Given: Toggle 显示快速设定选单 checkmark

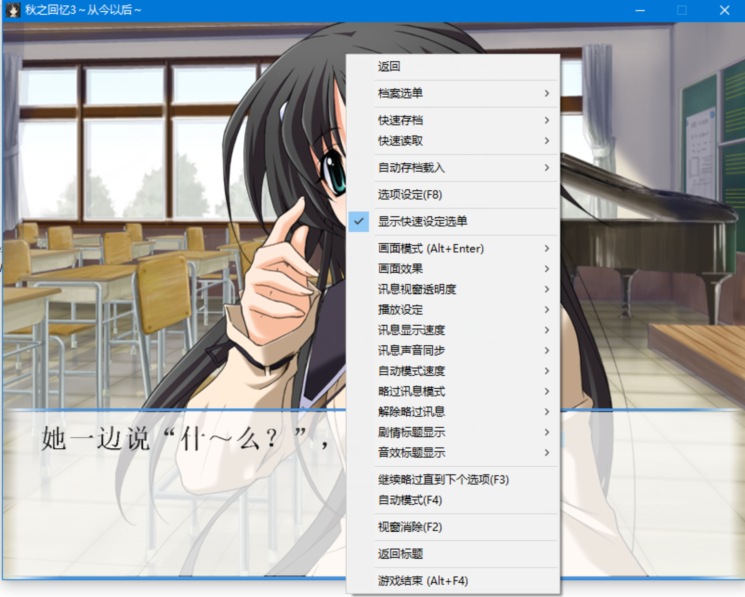Looking at the screenshot, I should (x=453, y=221).
